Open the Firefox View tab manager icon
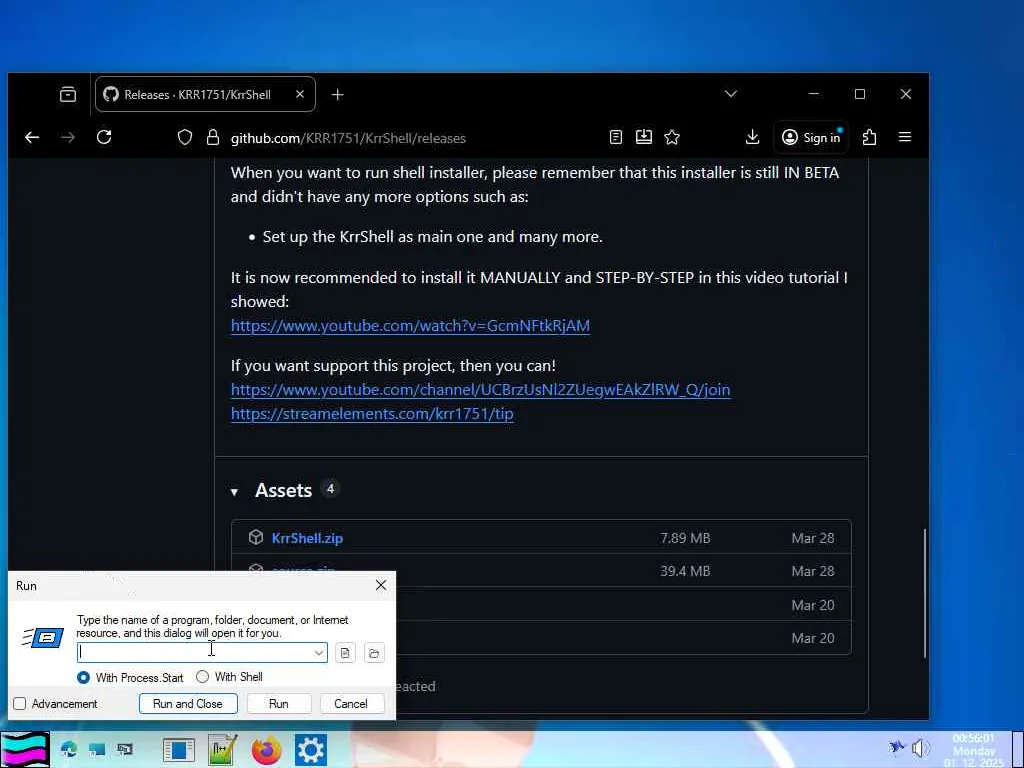Image resolution: width=1024 pixels, height=768 pixels. (x=68, y=95)
